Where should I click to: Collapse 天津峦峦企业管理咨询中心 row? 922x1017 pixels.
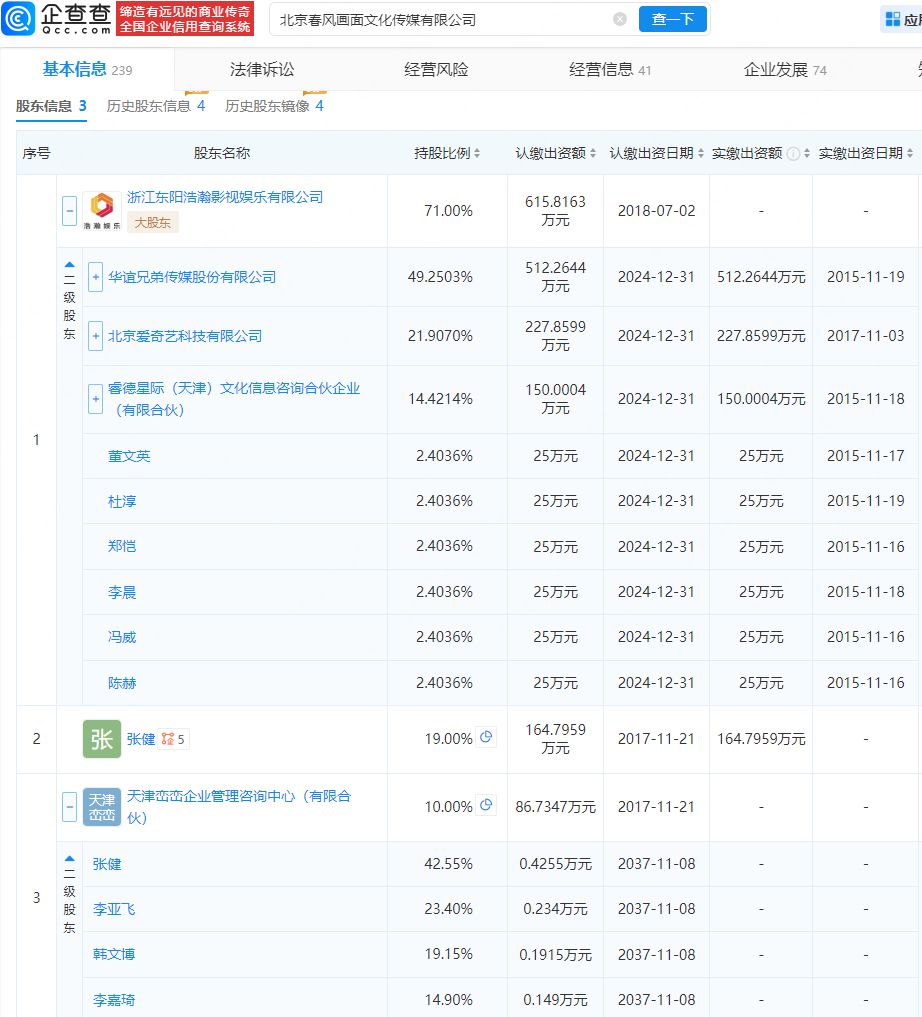[69, 807]
